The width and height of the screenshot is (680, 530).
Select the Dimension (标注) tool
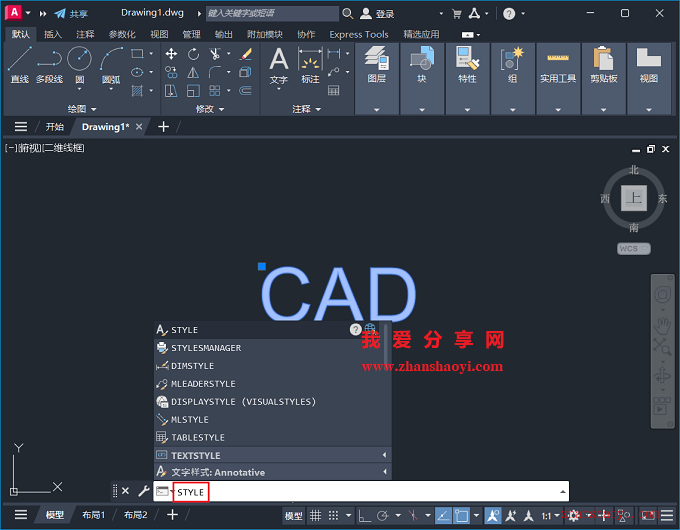[310, 65]
